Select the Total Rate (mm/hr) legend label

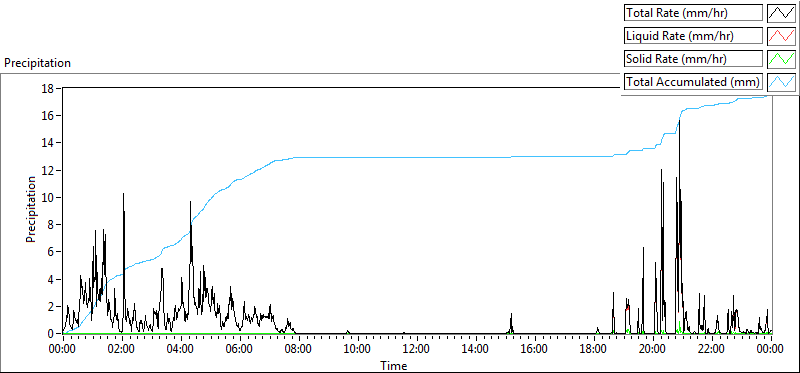point(693,13)
